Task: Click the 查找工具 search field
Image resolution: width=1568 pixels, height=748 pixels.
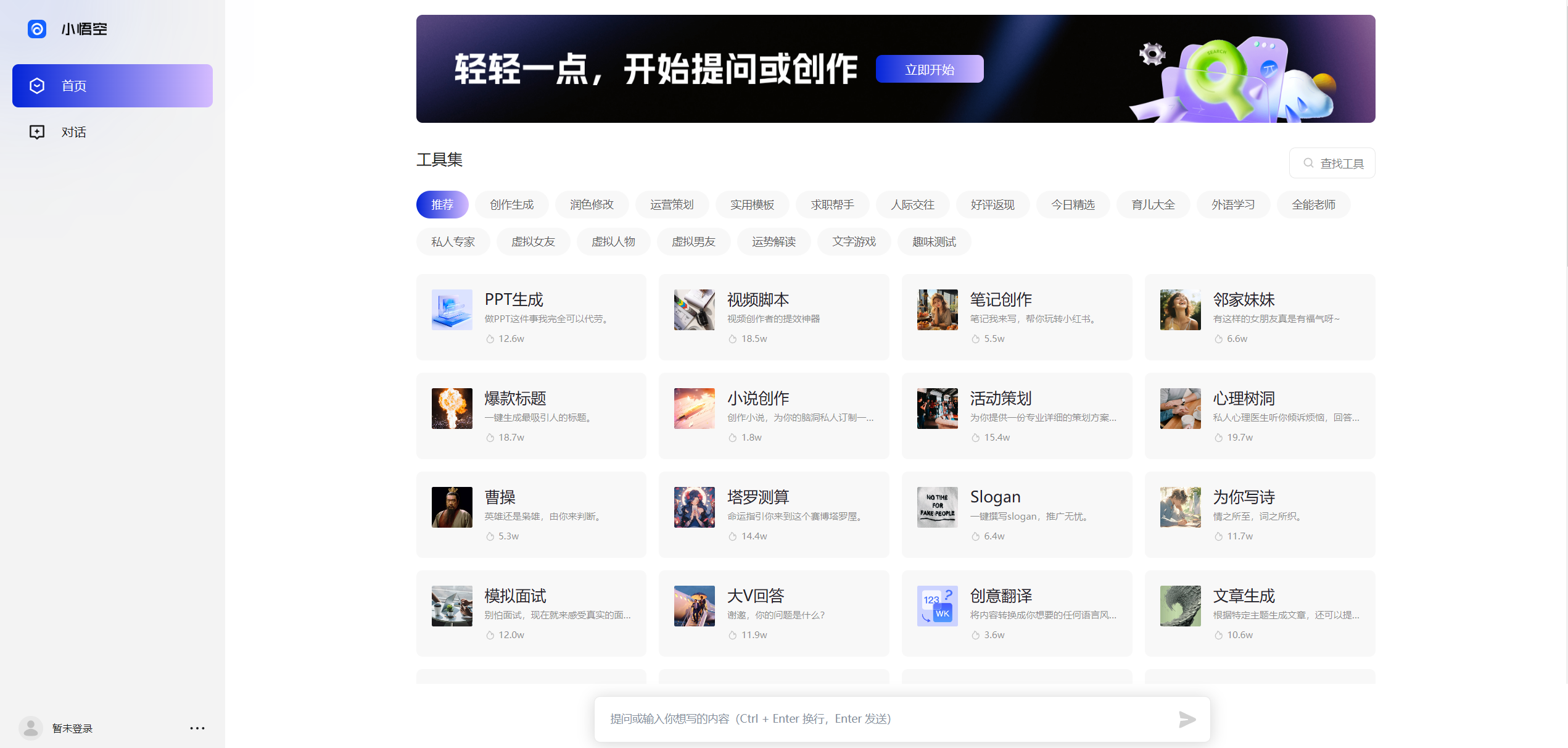Action: coord(1332,163)
